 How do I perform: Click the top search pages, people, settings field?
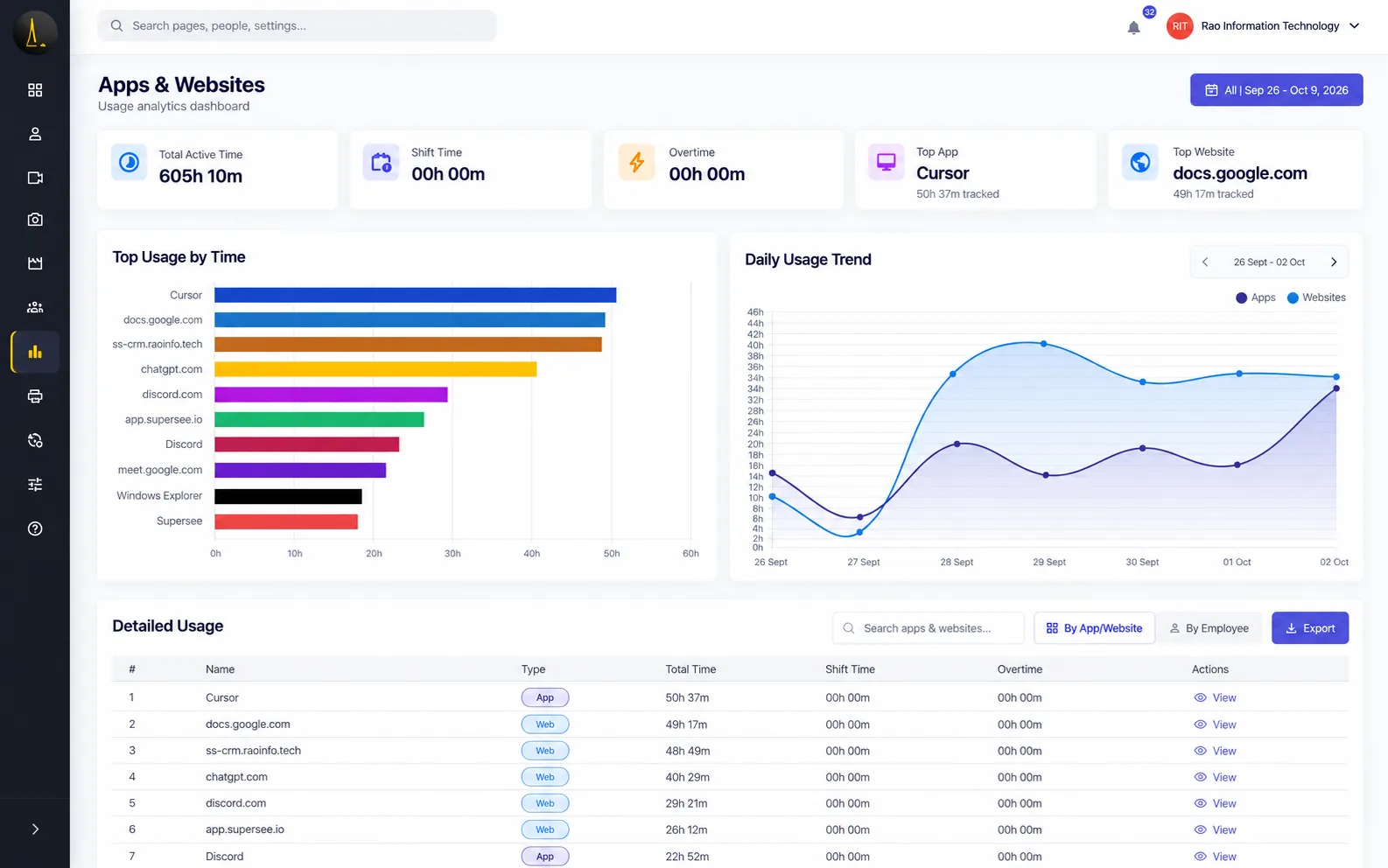click(x=297, y=25)
